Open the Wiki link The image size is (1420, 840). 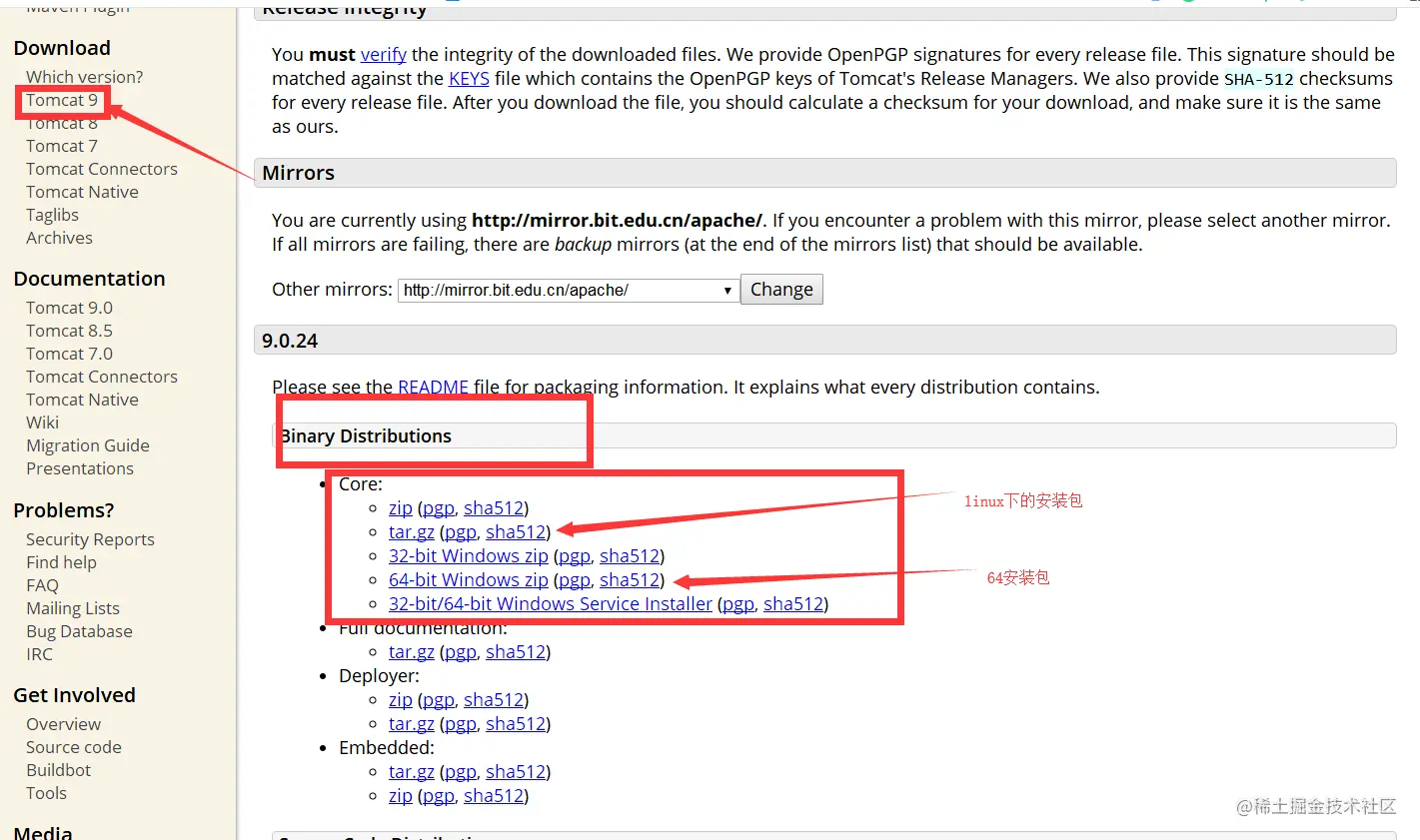coord(42,422)
